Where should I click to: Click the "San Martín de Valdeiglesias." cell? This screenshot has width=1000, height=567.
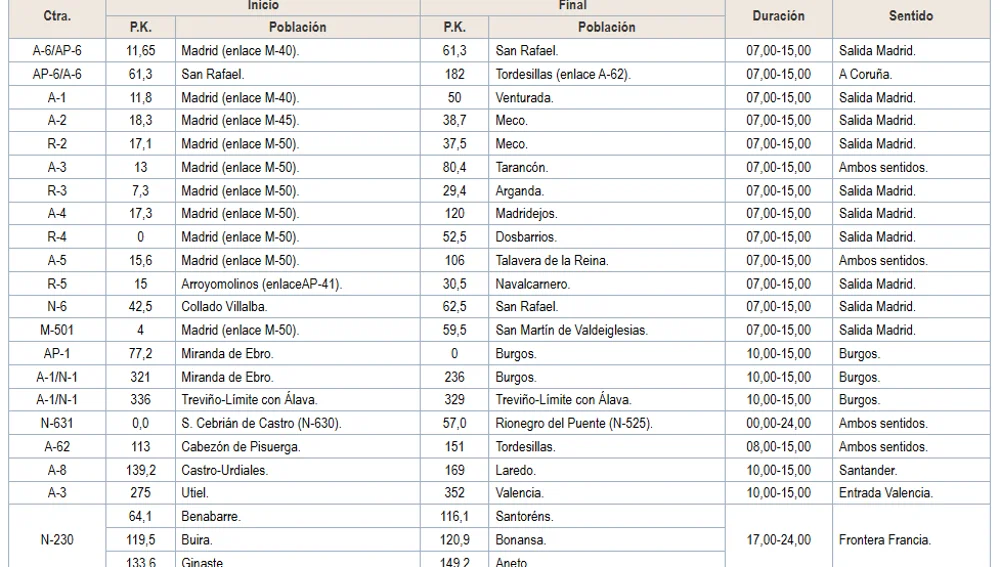pyautogui.click(x=571, y=330)
